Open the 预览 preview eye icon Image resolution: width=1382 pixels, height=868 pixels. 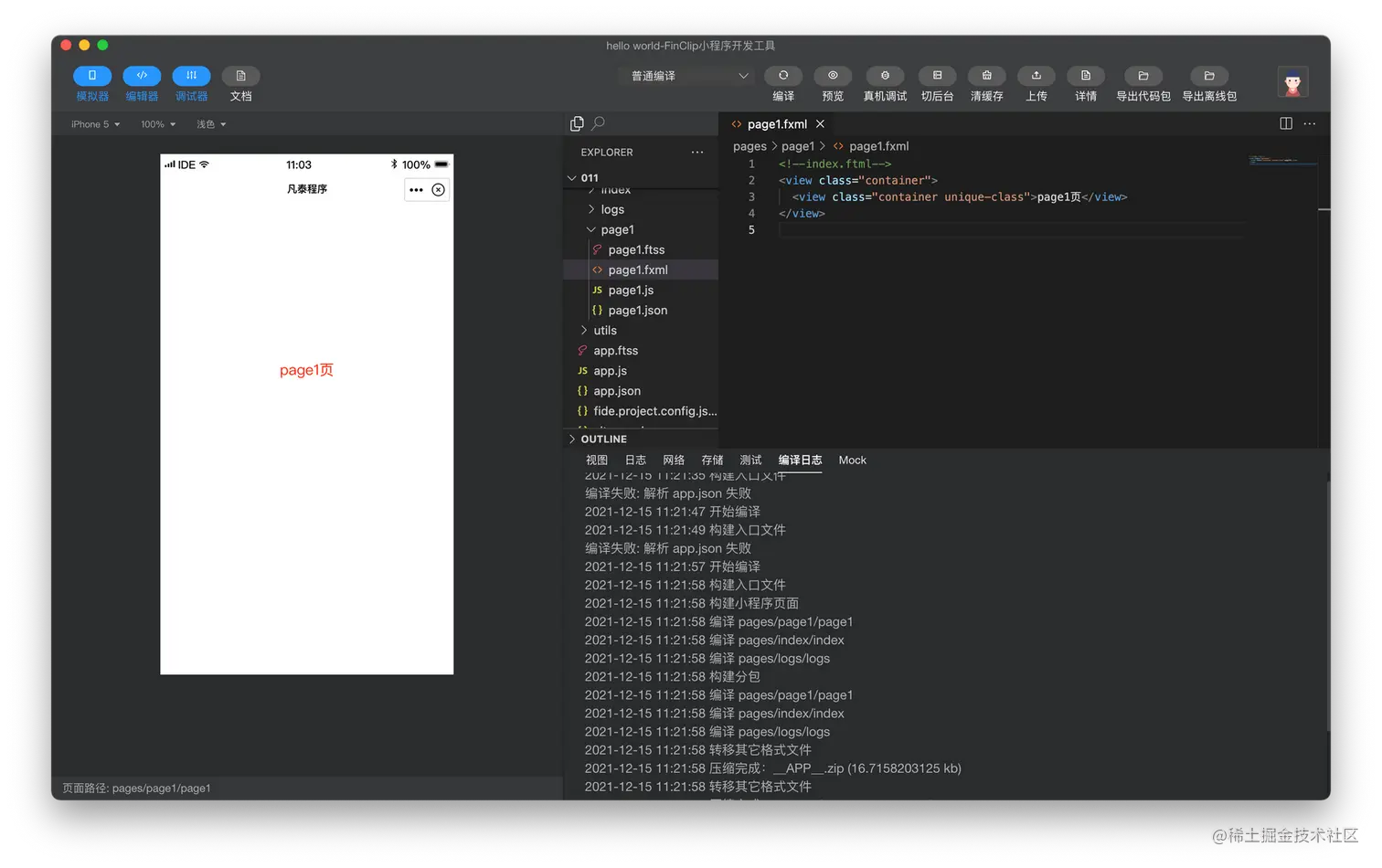[833, 76]
